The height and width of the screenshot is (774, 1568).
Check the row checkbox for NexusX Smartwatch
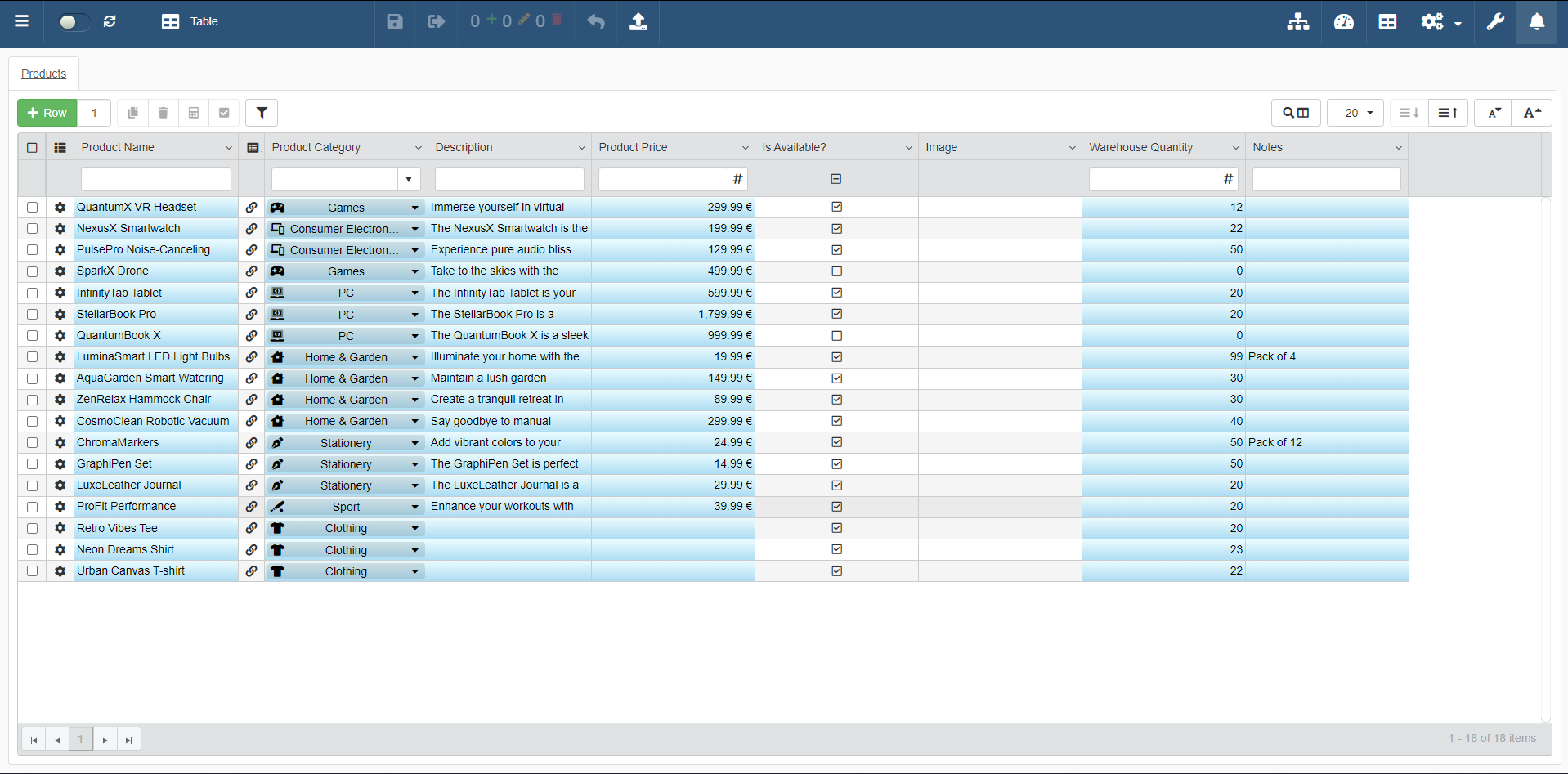click(x=33, y=229)
